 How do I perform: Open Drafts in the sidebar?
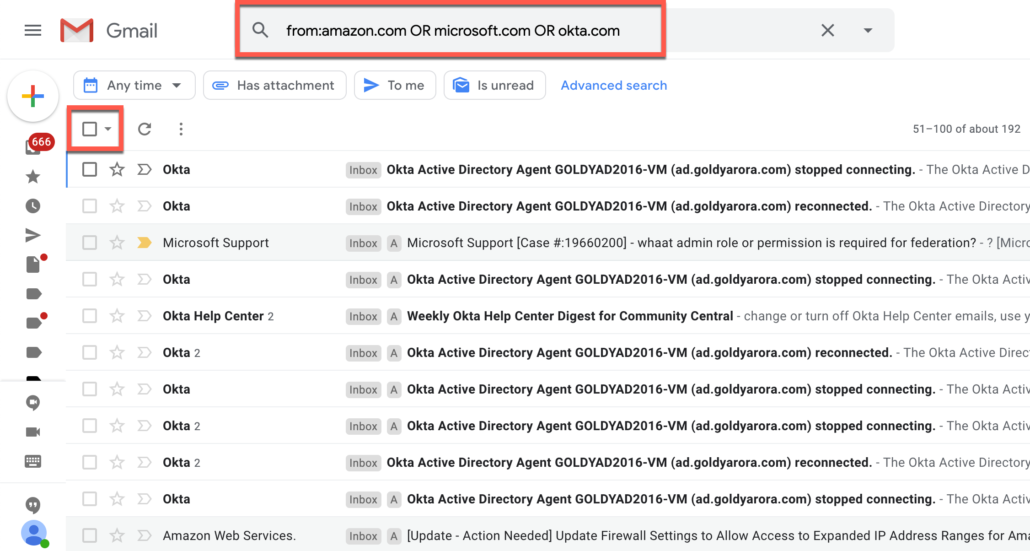pos(34,264)
